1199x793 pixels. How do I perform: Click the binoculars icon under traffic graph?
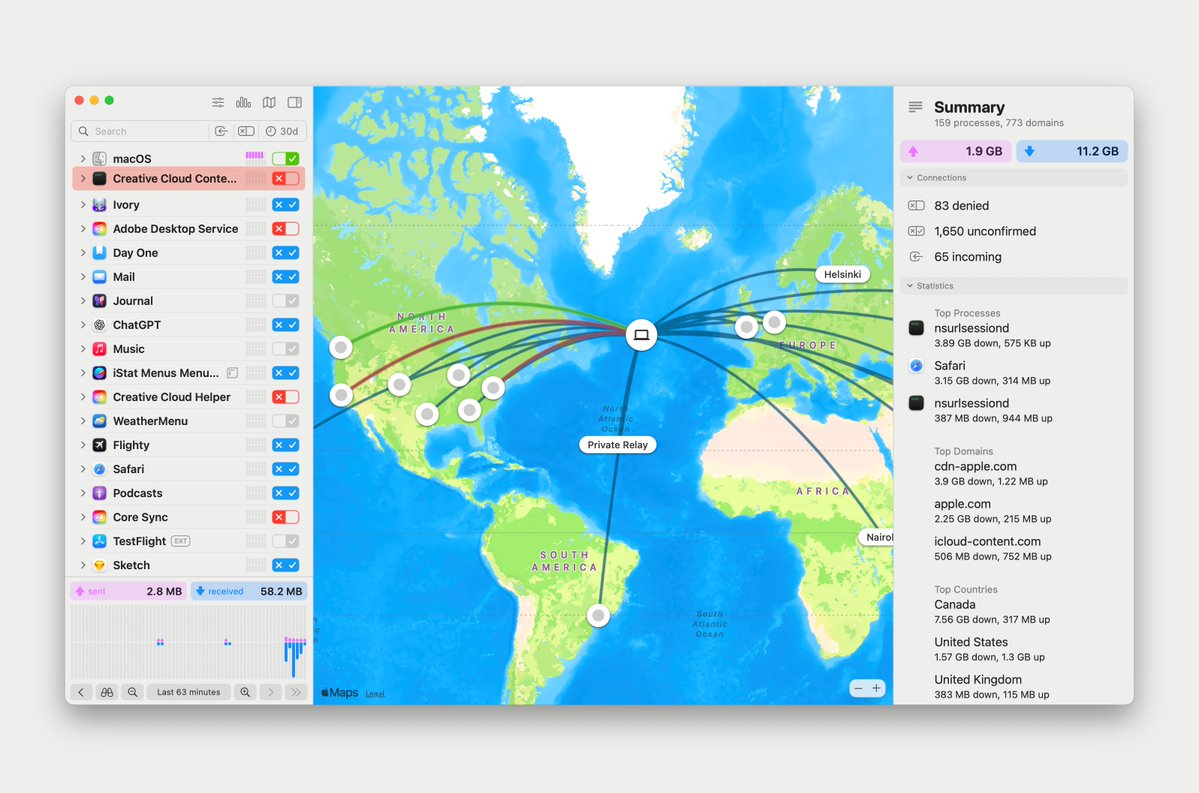click(107, 692)
